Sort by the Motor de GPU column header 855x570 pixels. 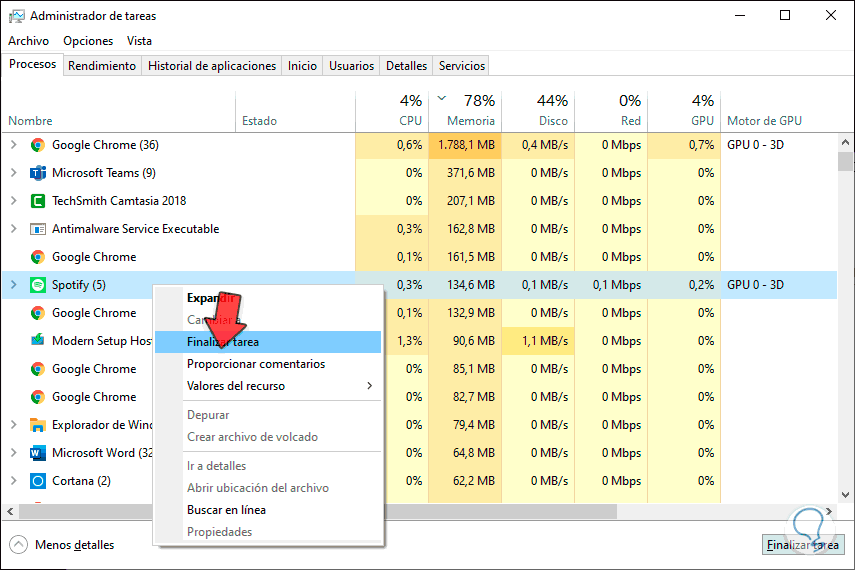coord(779,112)
